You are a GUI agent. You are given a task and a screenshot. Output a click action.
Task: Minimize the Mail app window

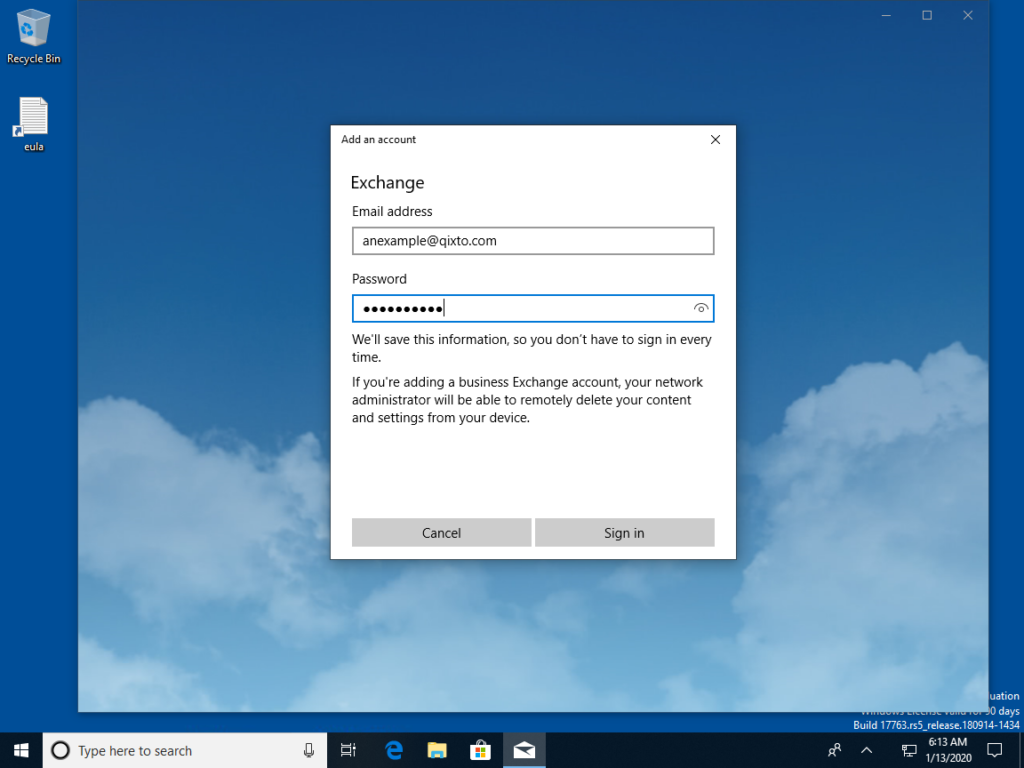886,16
